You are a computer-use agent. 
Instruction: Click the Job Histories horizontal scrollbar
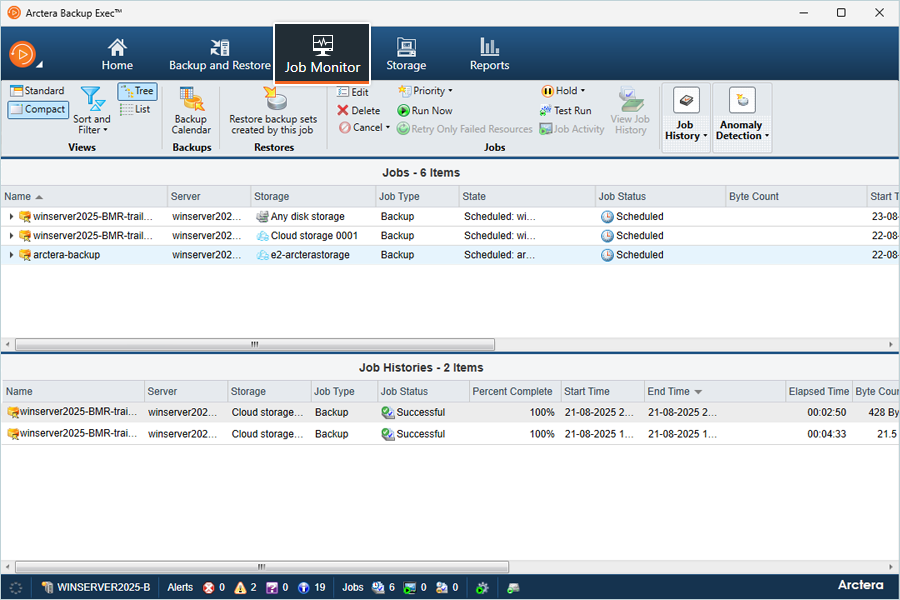point(262,567)
